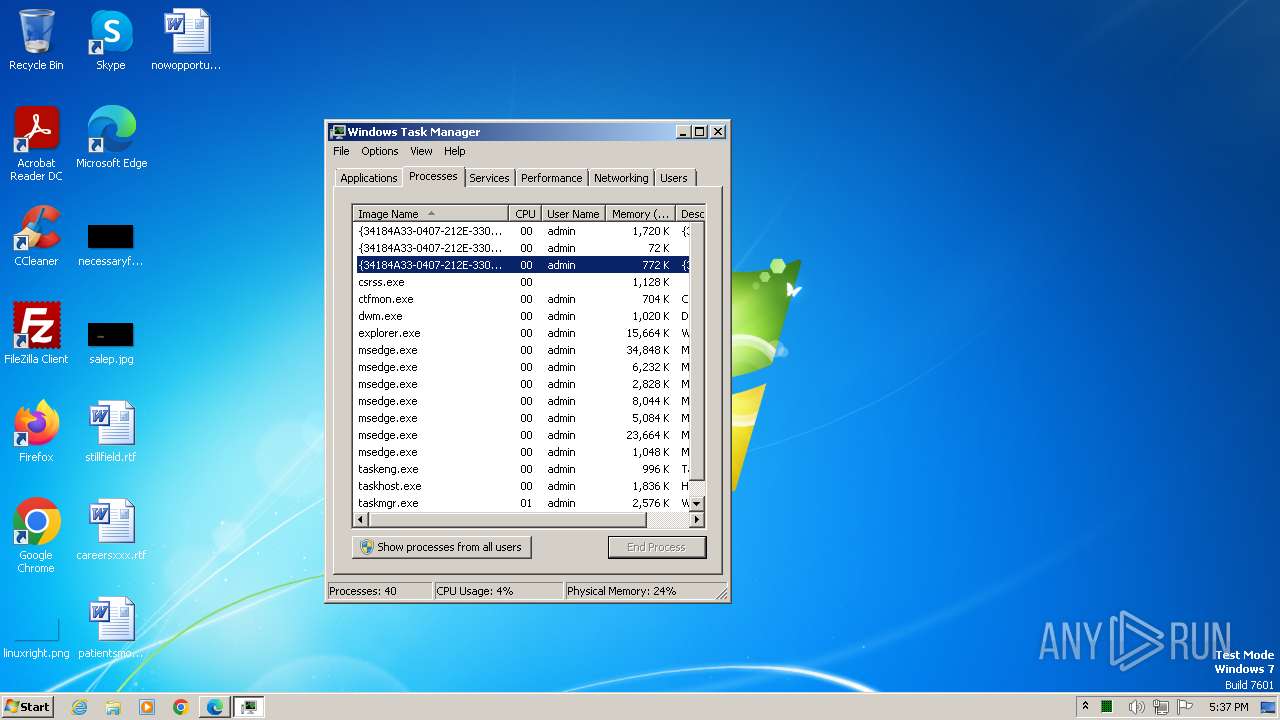1280x720 pixels.
Task: Open the patientsmo... document icon
Action: pyautogui.click(x=111, y=628)
